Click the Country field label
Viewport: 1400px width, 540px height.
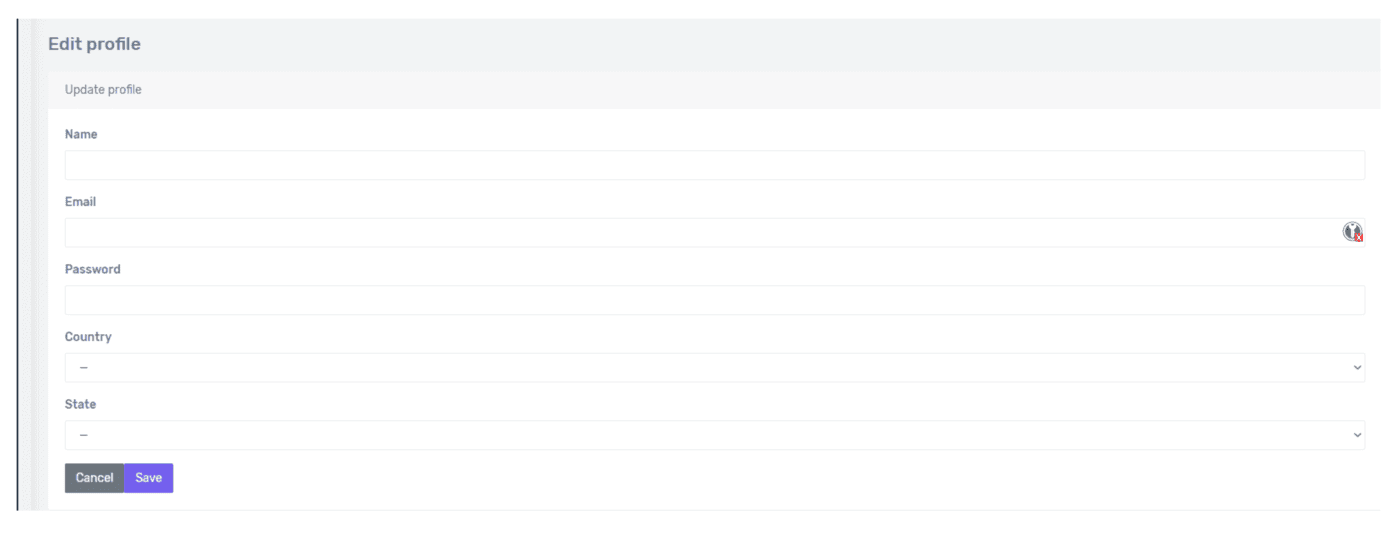click(x=88, y=337)
